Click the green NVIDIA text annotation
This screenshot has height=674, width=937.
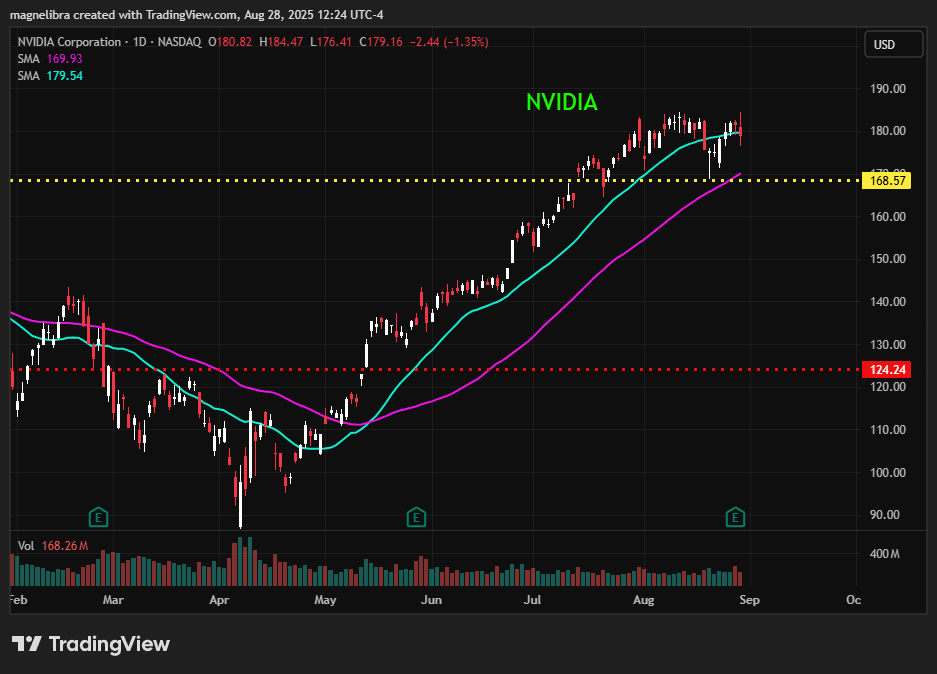(562, 102)
